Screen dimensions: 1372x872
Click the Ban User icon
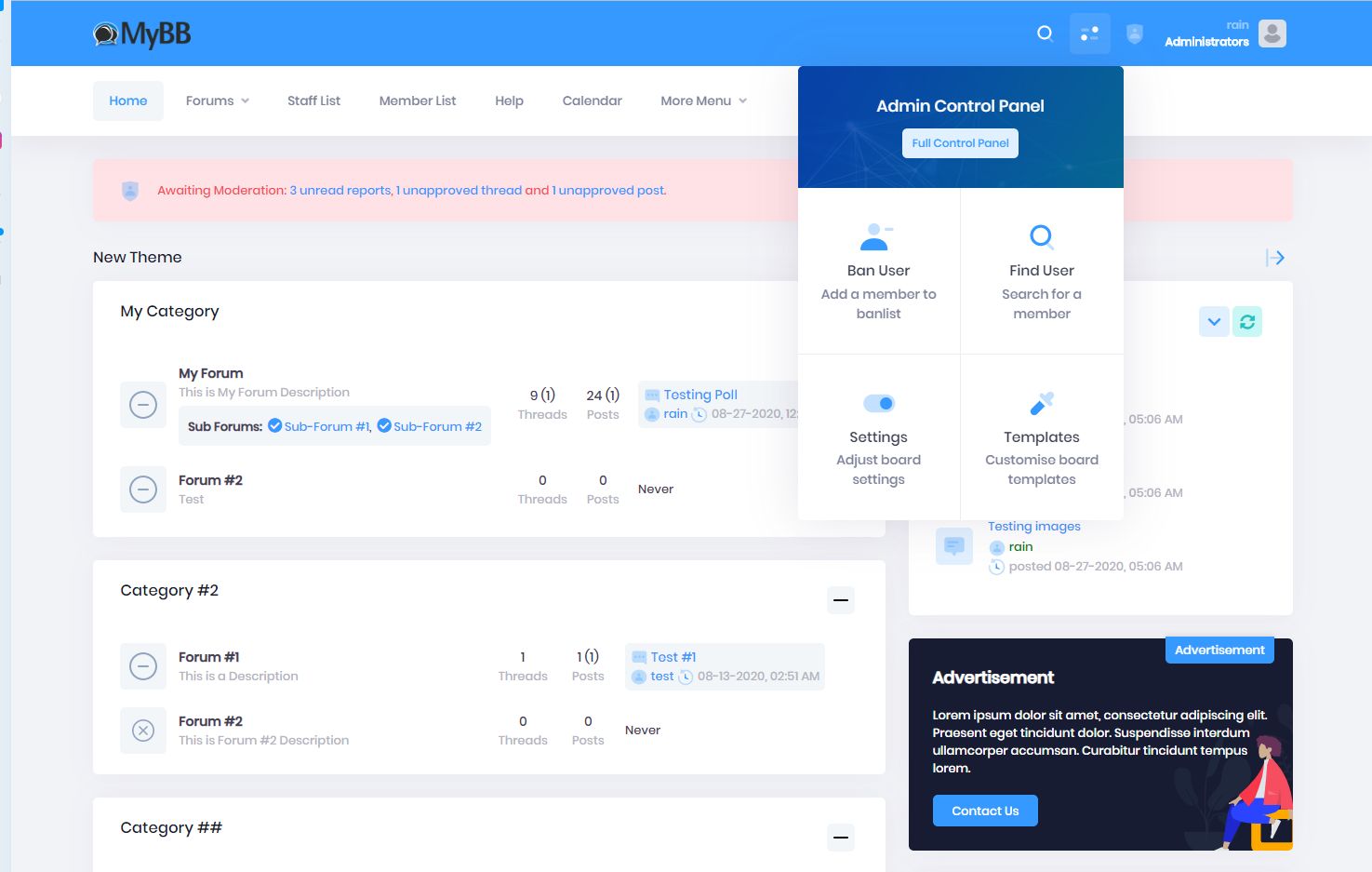[x=876, y=237]
